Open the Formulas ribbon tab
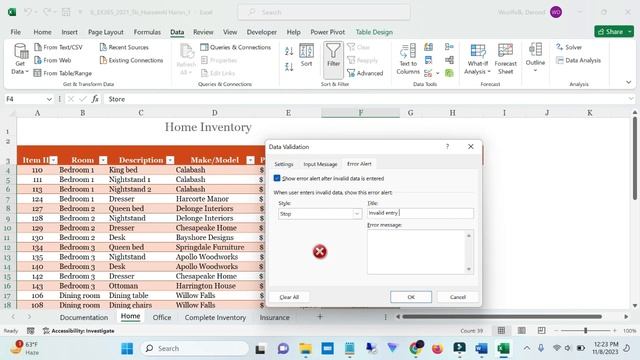Viewport: 640px width, 360px height. 147,32
